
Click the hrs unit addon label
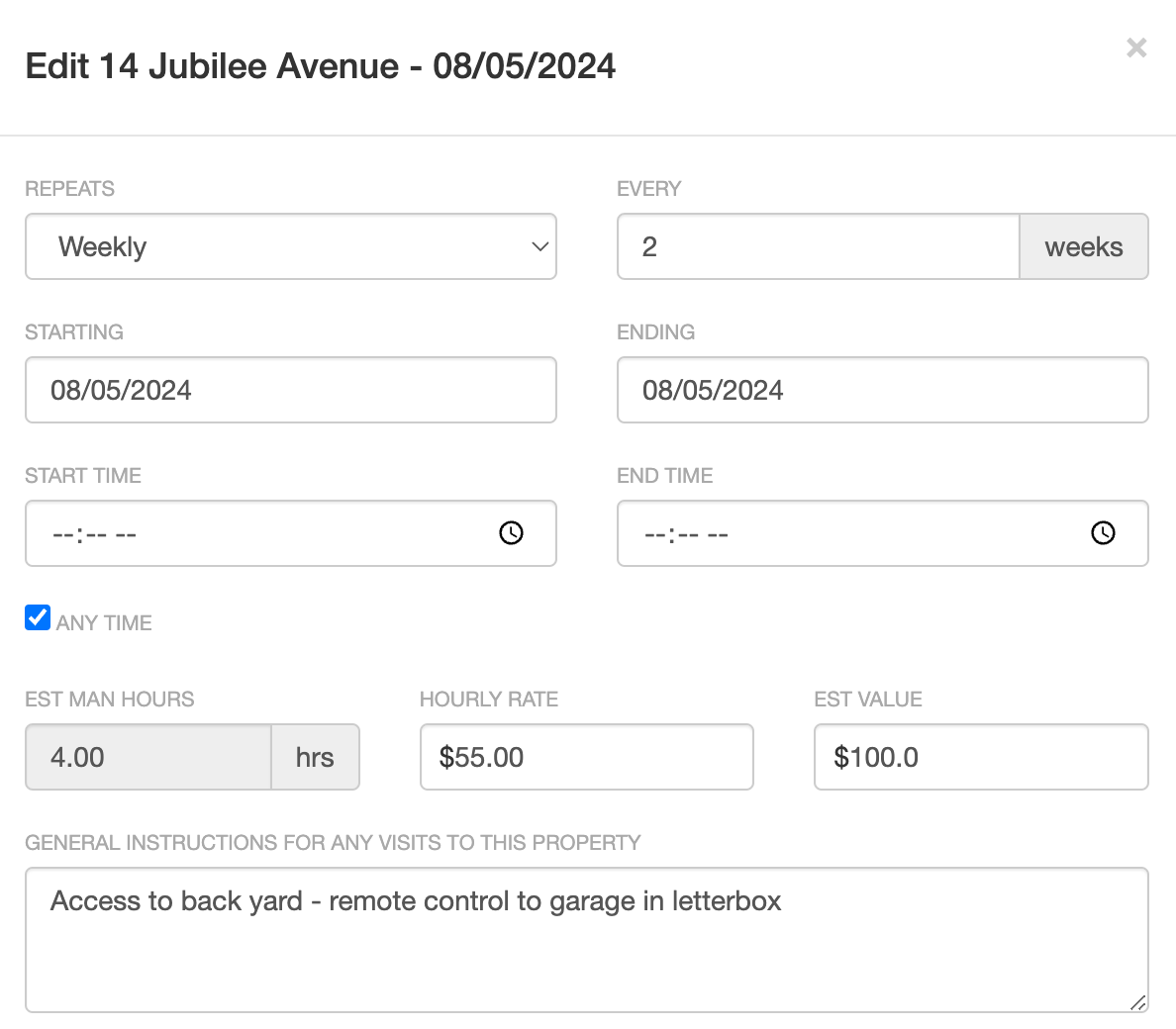pos(315,757)
